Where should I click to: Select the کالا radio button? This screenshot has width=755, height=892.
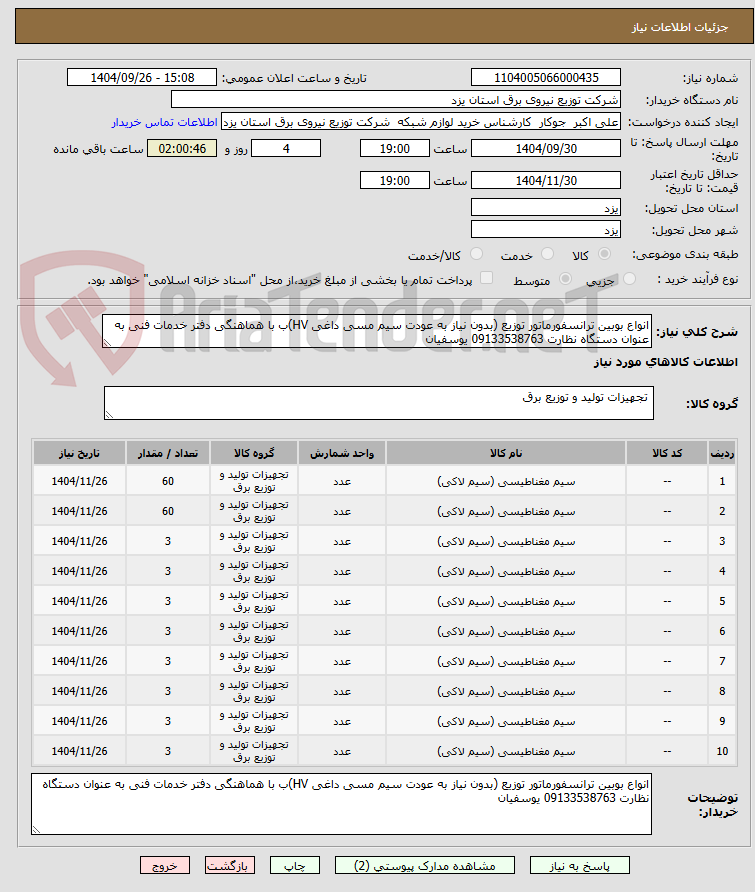pyautogui.click(x=605, y=254)
